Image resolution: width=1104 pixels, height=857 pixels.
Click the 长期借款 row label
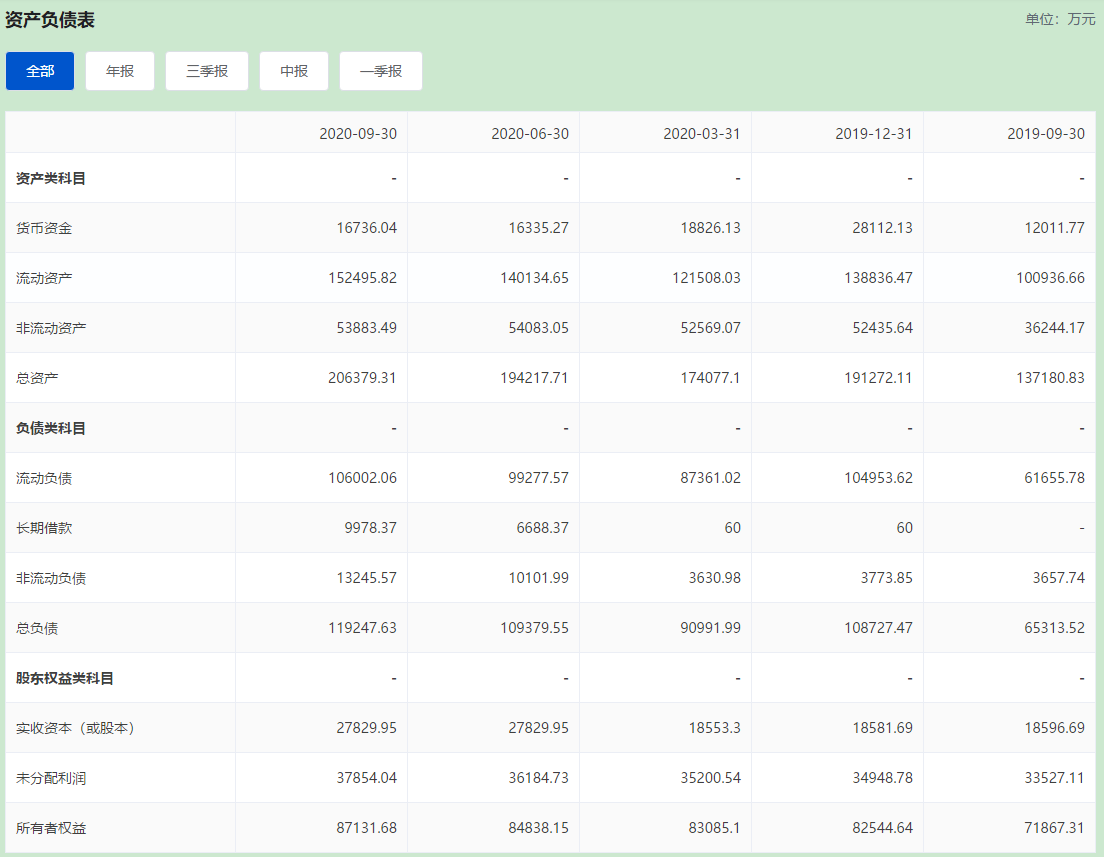tap(44, 528)
